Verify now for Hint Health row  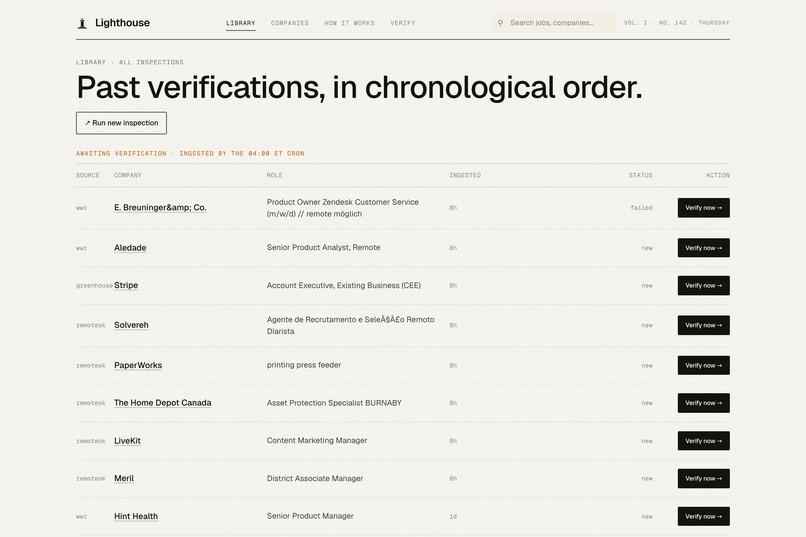tap(704, 516)
